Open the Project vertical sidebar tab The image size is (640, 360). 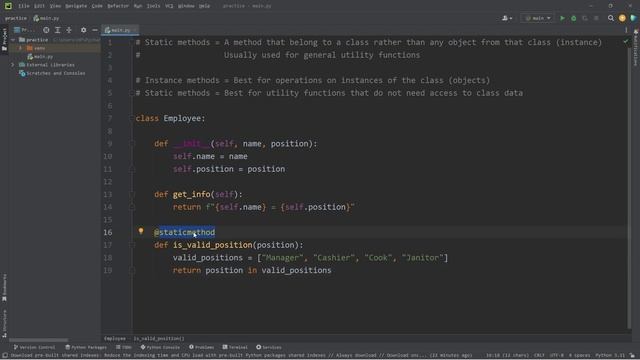coord(4,40)
